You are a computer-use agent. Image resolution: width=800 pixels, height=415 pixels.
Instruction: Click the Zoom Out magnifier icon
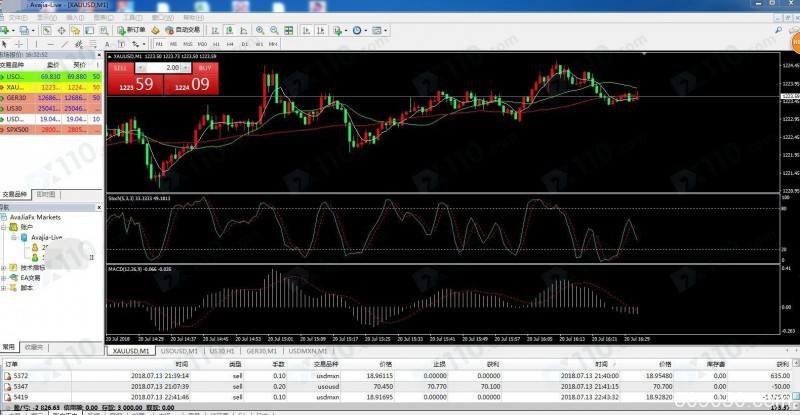coord(274,30)
